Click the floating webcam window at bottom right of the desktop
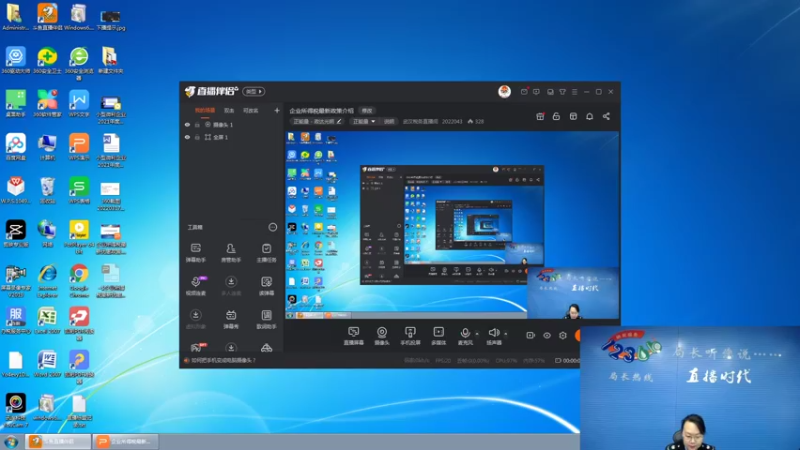The width and height of the screenshot is (800, 450). [690, 388]
